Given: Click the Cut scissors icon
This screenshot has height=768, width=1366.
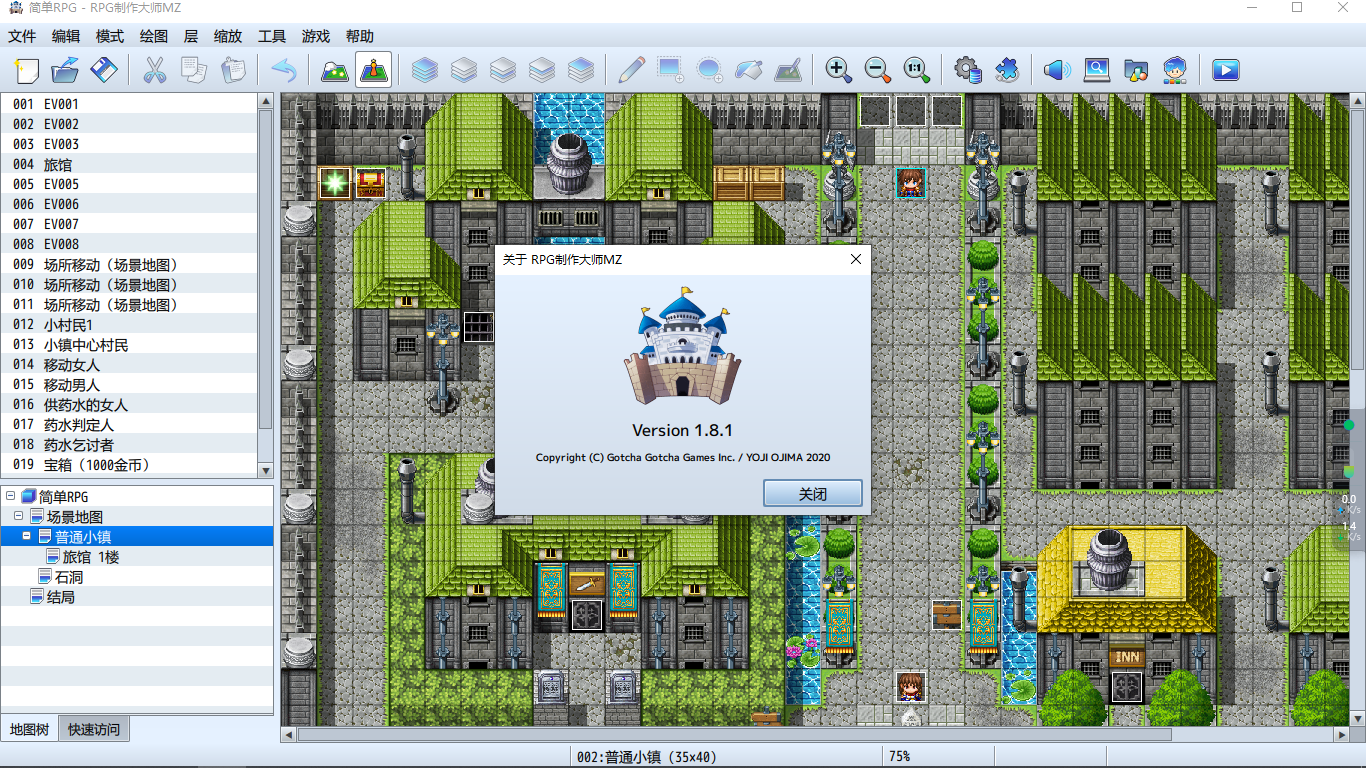Looking at the screenshot, I should coord(154,70).
